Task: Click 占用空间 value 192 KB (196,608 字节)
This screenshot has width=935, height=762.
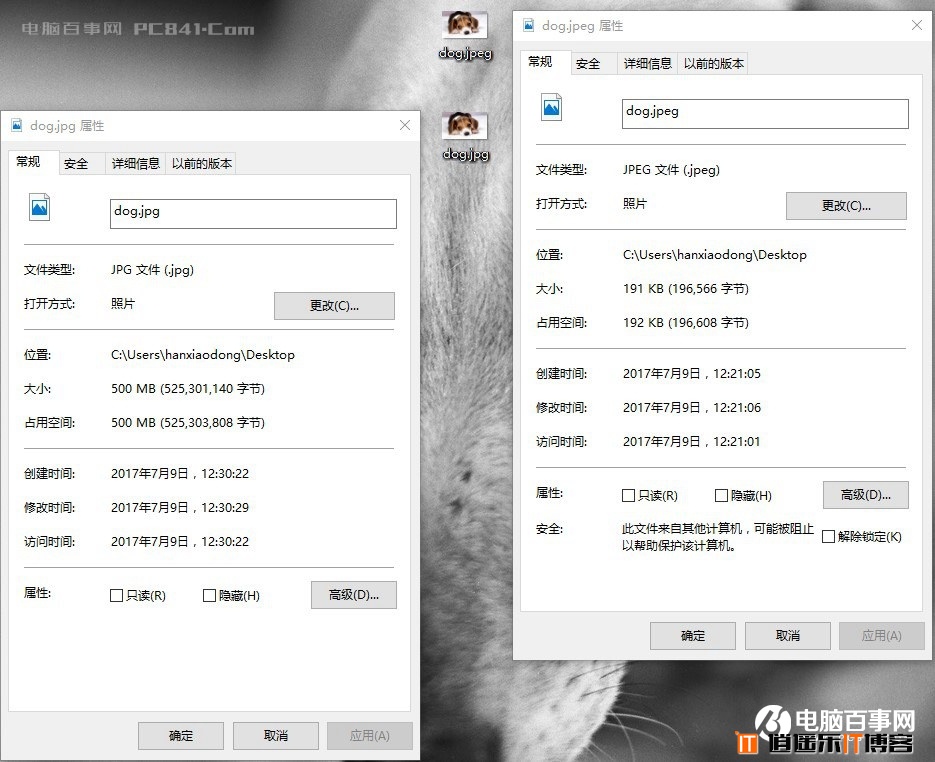Action: [686, 323]
